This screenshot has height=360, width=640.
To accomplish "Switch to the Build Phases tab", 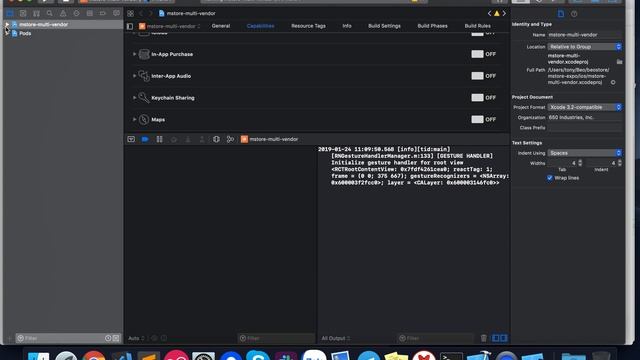I will tap(432, 26).
